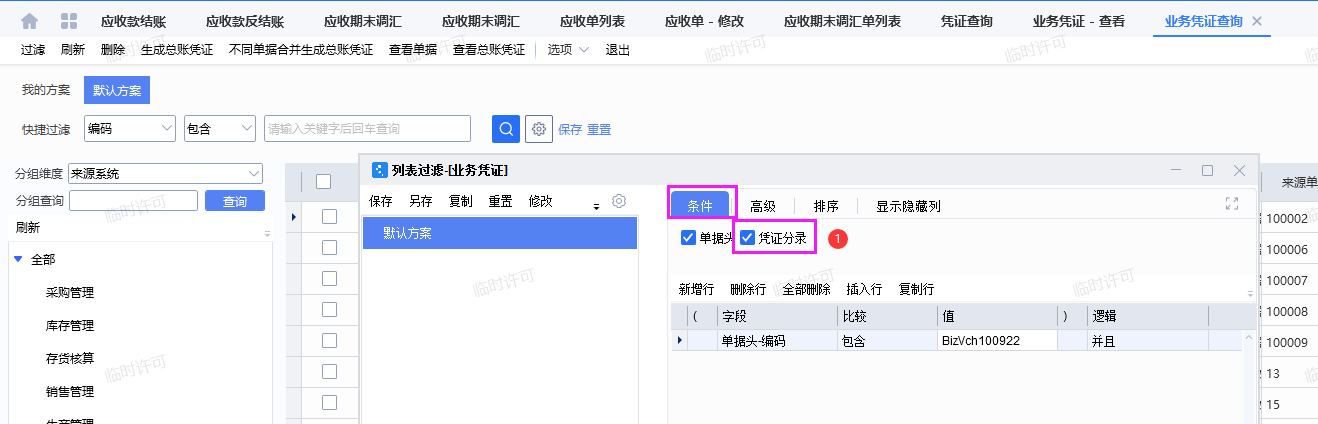Image resolution: width=1318 pixels, height=424 pixels.
Task: Expand the 分组维度 来源系统 dropdown
Action: 165,173
